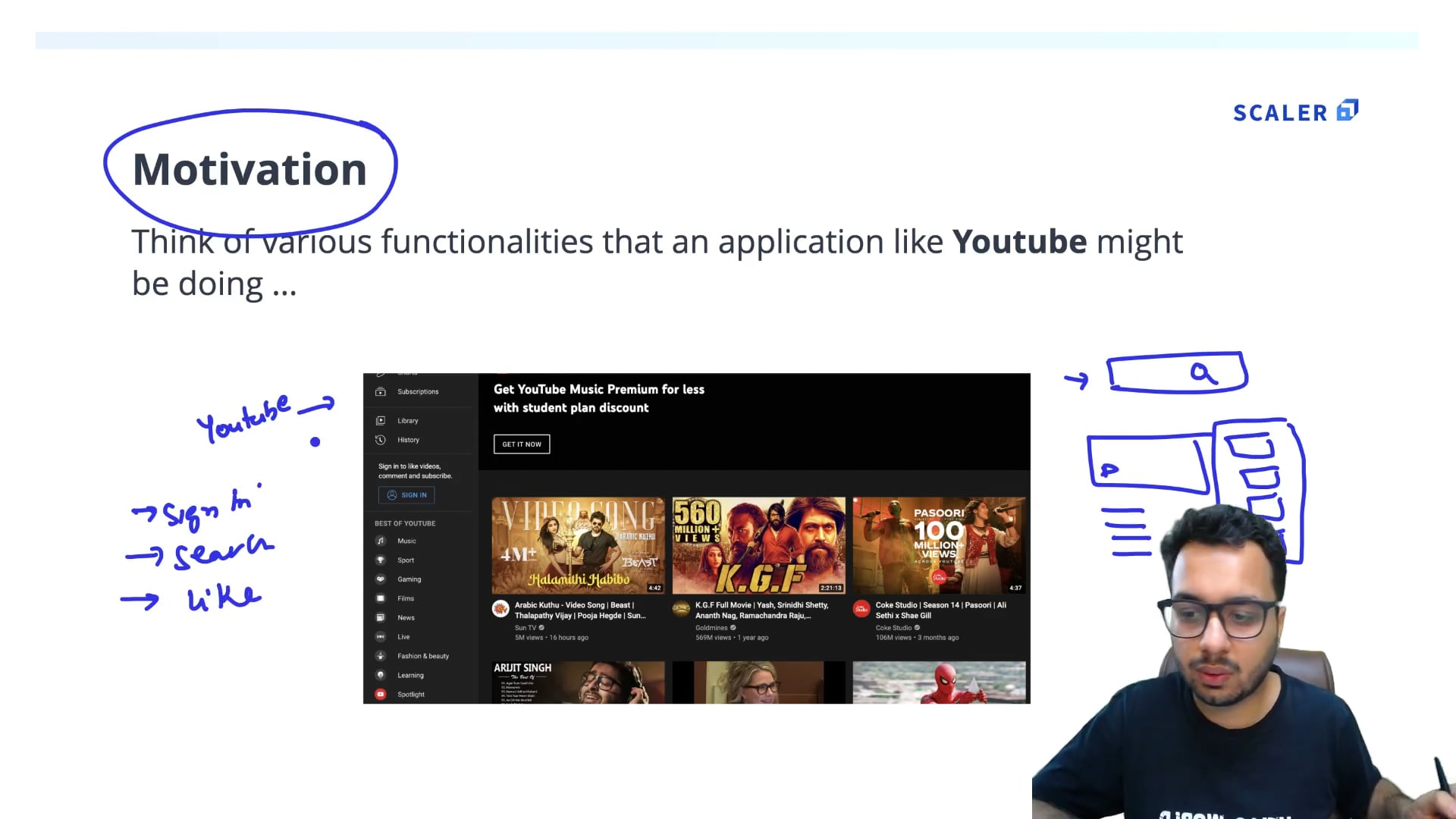Click the Motivation slide heading
The image size is (1456, 819).
pos(249,169)
